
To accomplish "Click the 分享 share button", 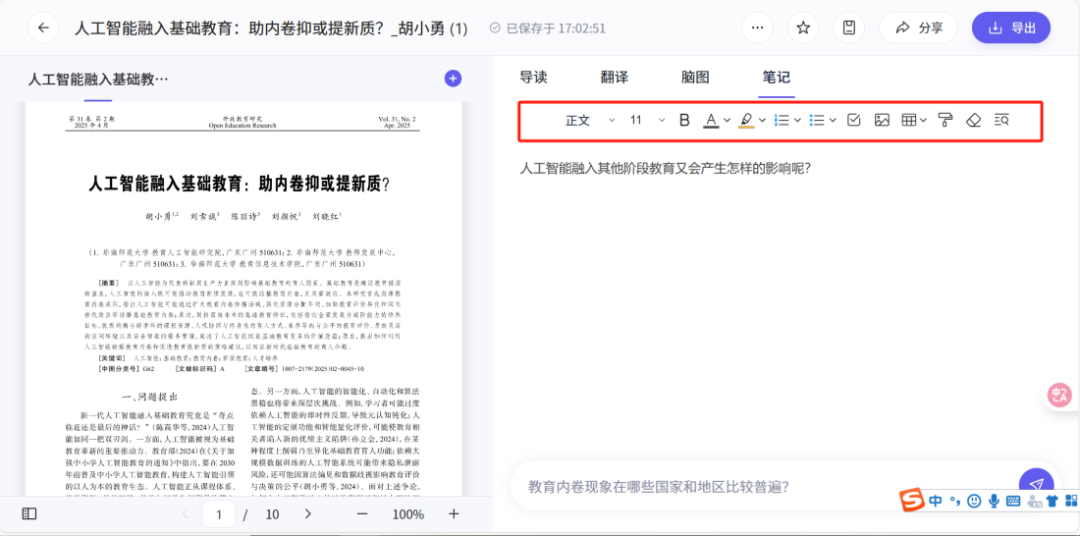I will coord(918,28).
